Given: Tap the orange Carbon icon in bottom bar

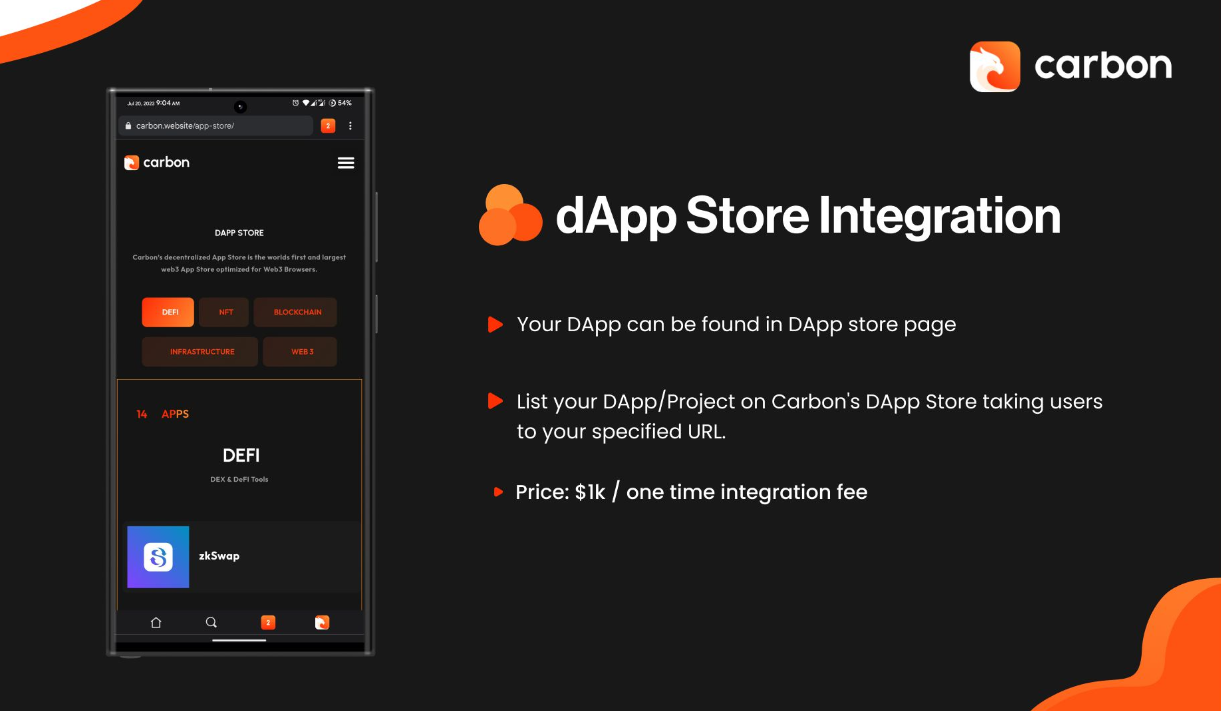Looking at the screenshot, I should click(321, 621).
